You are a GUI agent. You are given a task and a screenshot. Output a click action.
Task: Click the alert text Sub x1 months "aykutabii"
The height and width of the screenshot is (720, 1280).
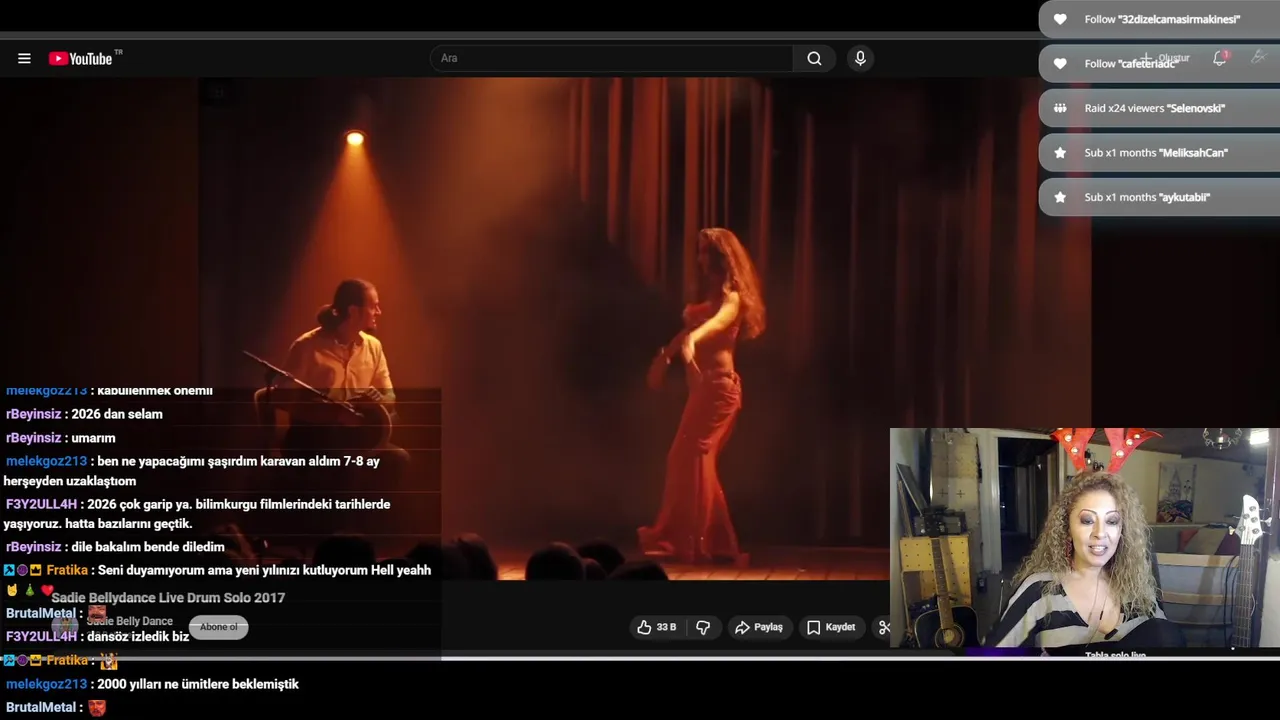tap(1147, 197)
